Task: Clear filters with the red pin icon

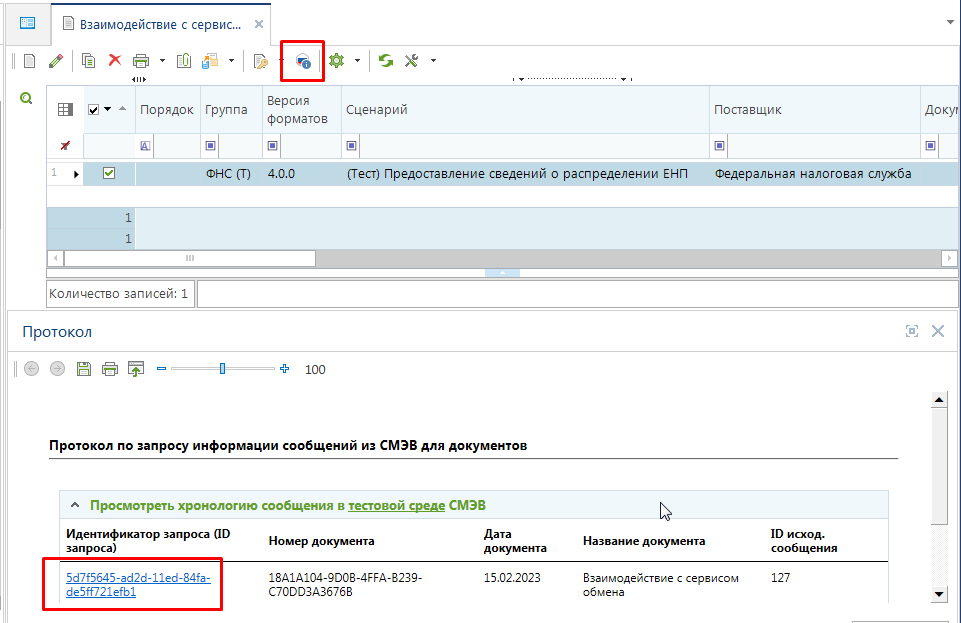Action: click(65, 146)
